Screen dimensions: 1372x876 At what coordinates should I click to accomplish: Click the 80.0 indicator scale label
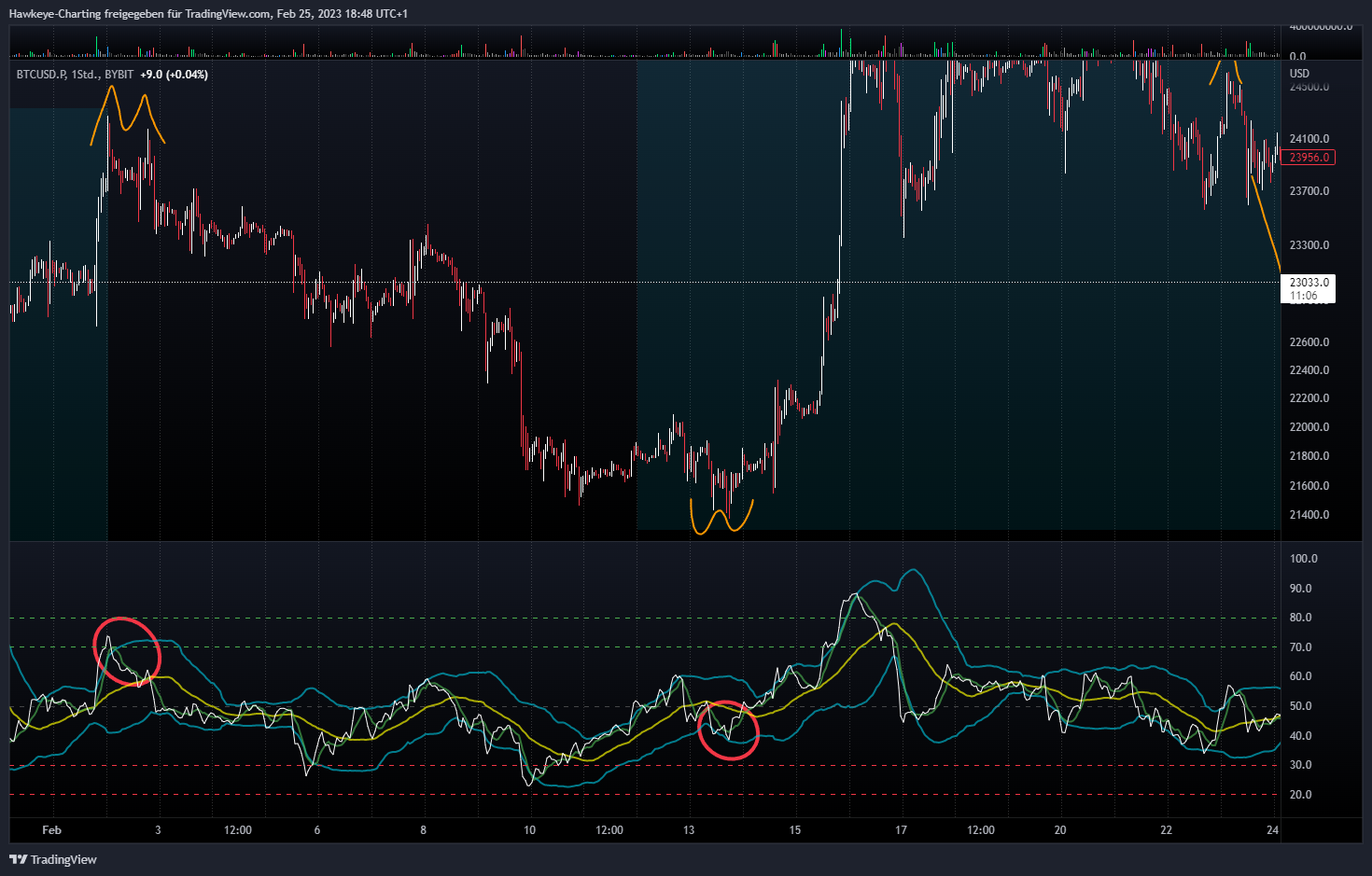coord(1301,618)
